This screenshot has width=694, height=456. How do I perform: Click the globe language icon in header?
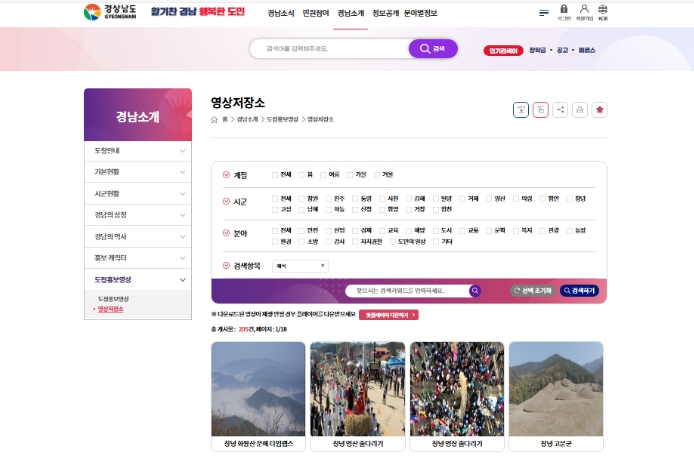(x=602, y=10)
